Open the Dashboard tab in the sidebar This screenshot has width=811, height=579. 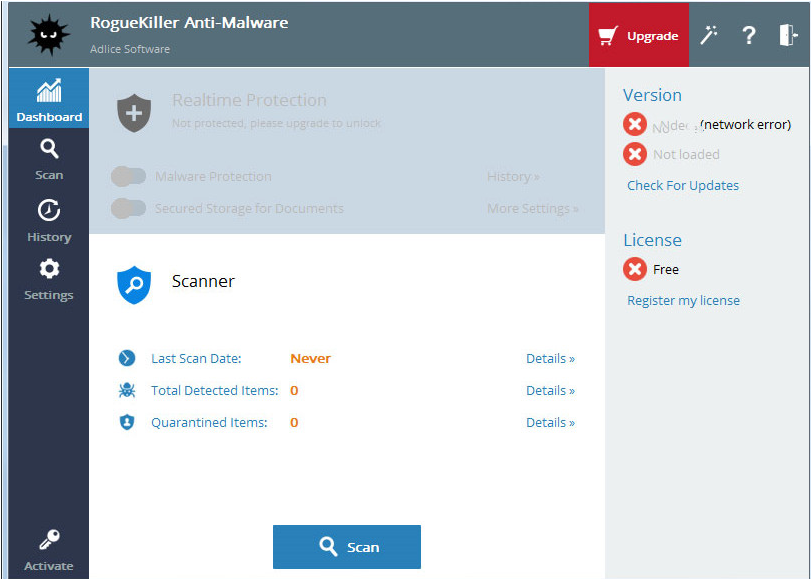pos(49,98)
